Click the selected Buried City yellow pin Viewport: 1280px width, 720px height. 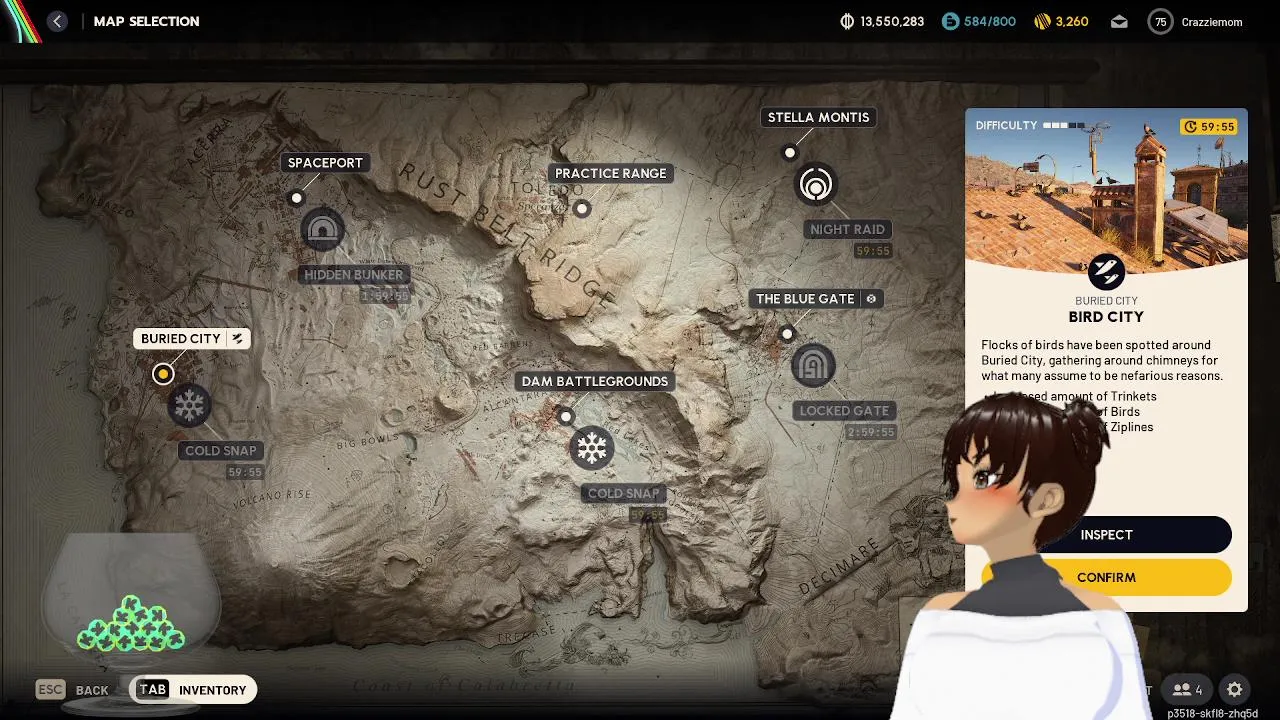point(163,374)
